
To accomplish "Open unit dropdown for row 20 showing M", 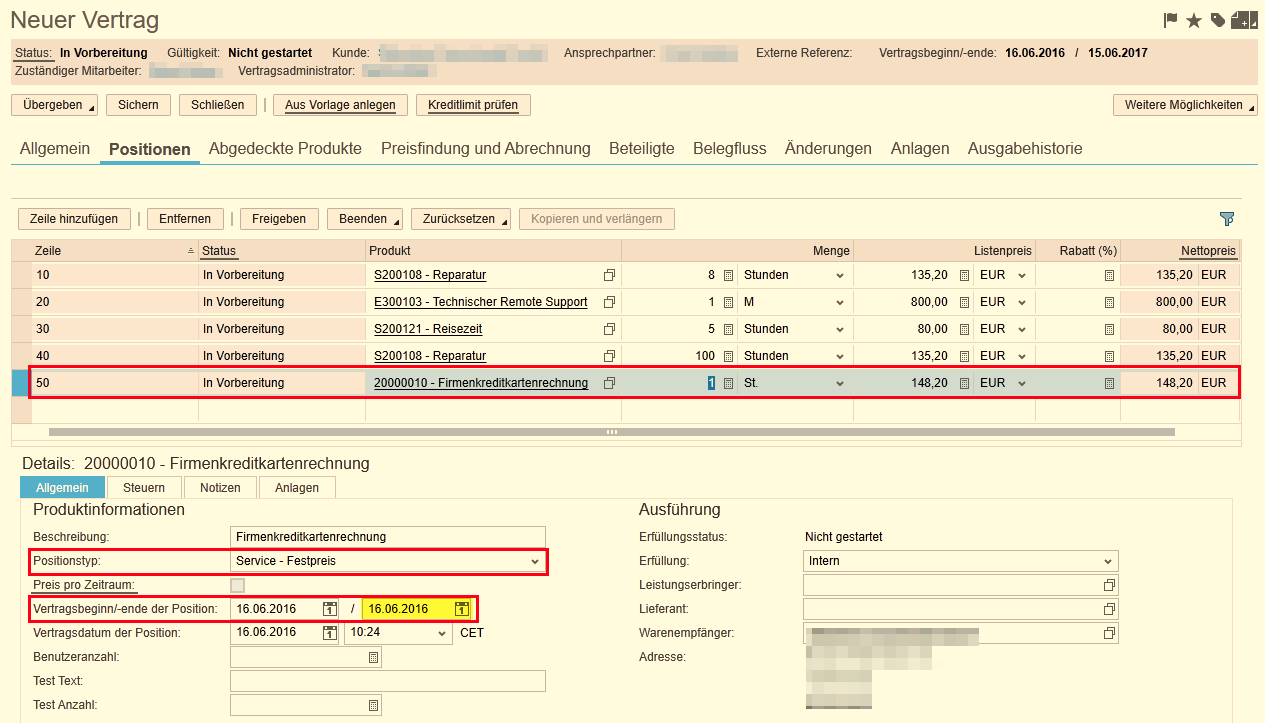I will tap(839, 302).
